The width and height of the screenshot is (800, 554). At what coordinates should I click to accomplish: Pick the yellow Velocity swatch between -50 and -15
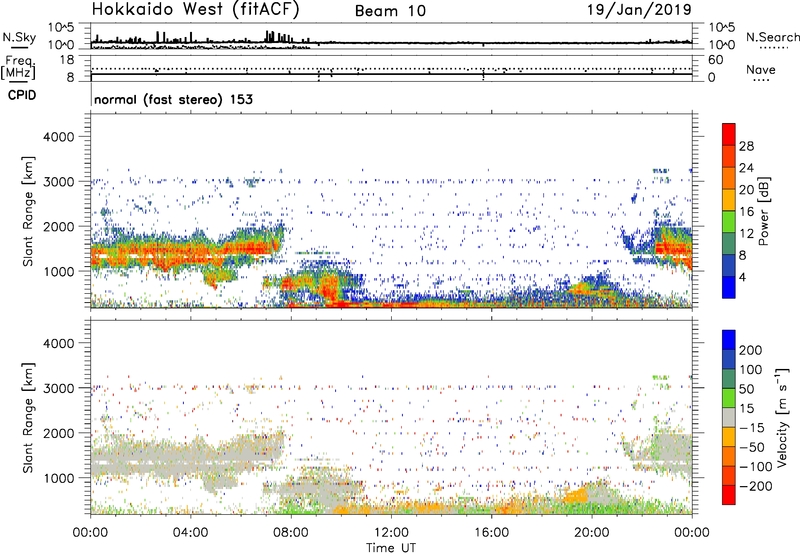pyautogui.click(x=729, y=437)
